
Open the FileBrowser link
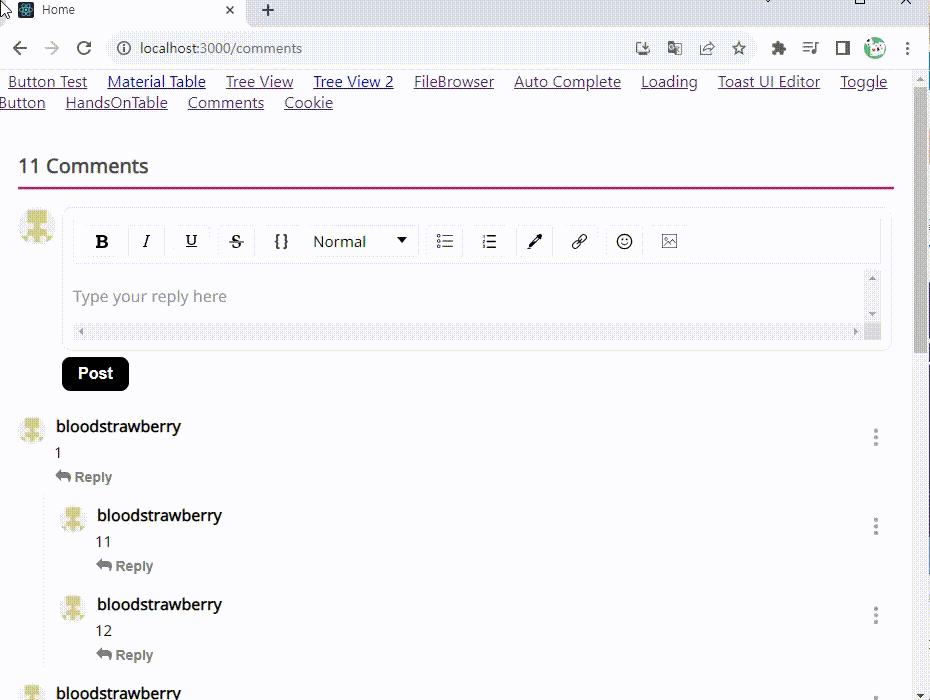454,82
